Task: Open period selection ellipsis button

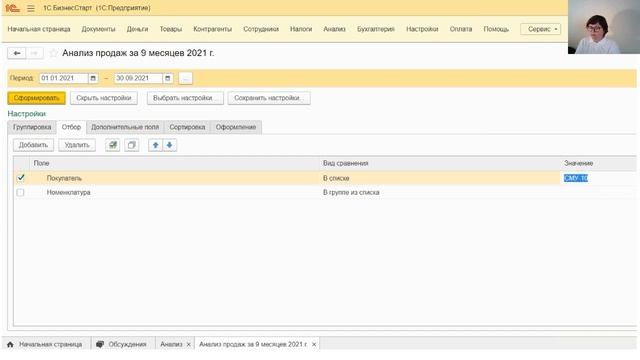Action: coord(185,78)
